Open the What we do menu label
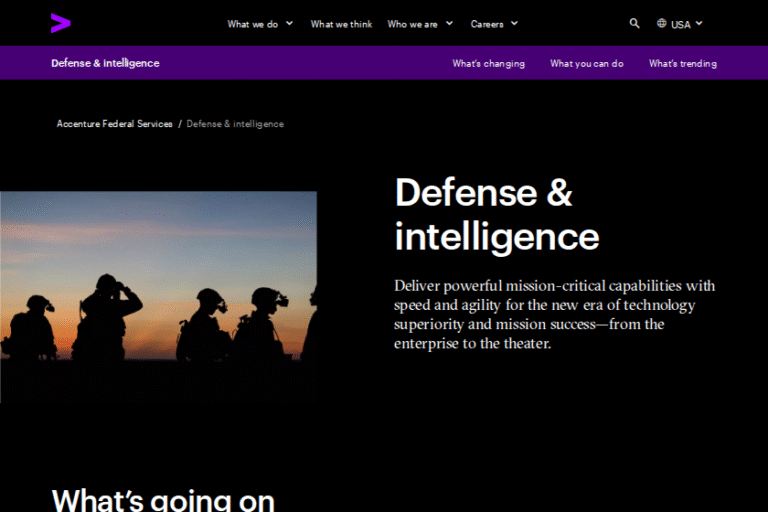The image size is (768, 512). click(252, 24)
